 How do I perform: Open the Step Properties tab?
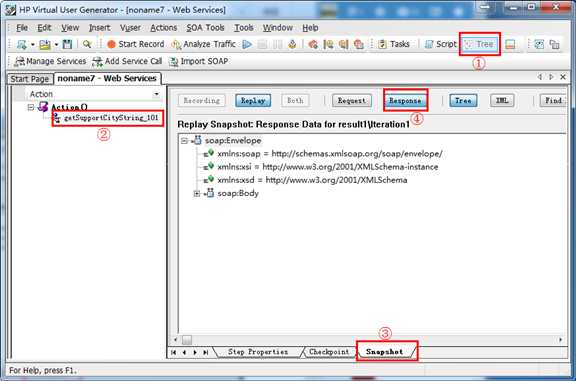pyautogui.click(x=258, y=352)
